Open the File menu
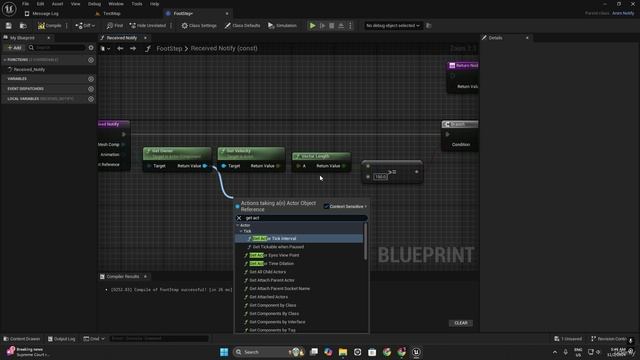Viewport: 640px width, 360px height. click(25, 4)
